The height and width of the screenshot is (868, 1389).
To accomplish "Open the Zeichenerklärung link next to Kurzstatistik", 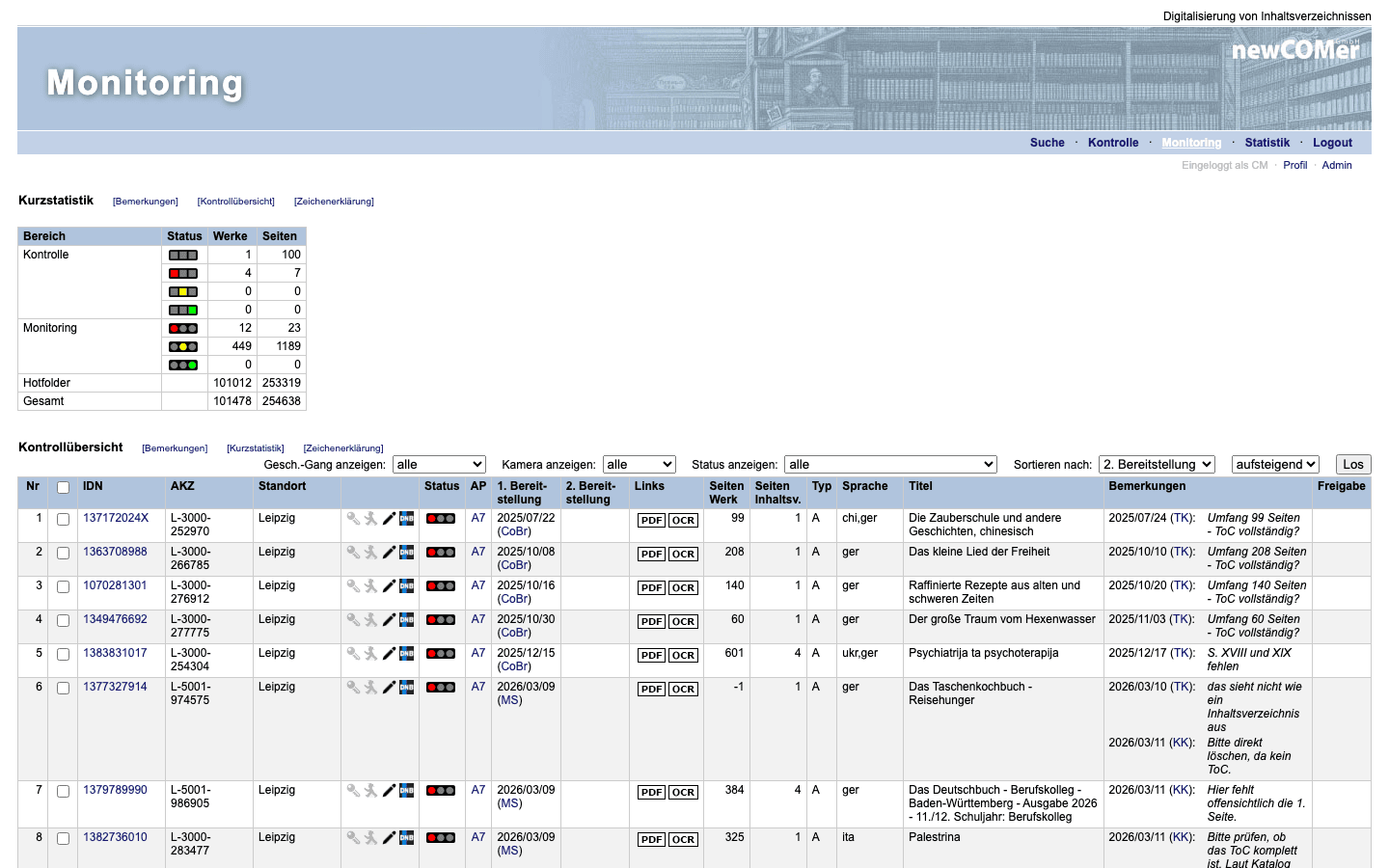I will click(x=334, y=202).
